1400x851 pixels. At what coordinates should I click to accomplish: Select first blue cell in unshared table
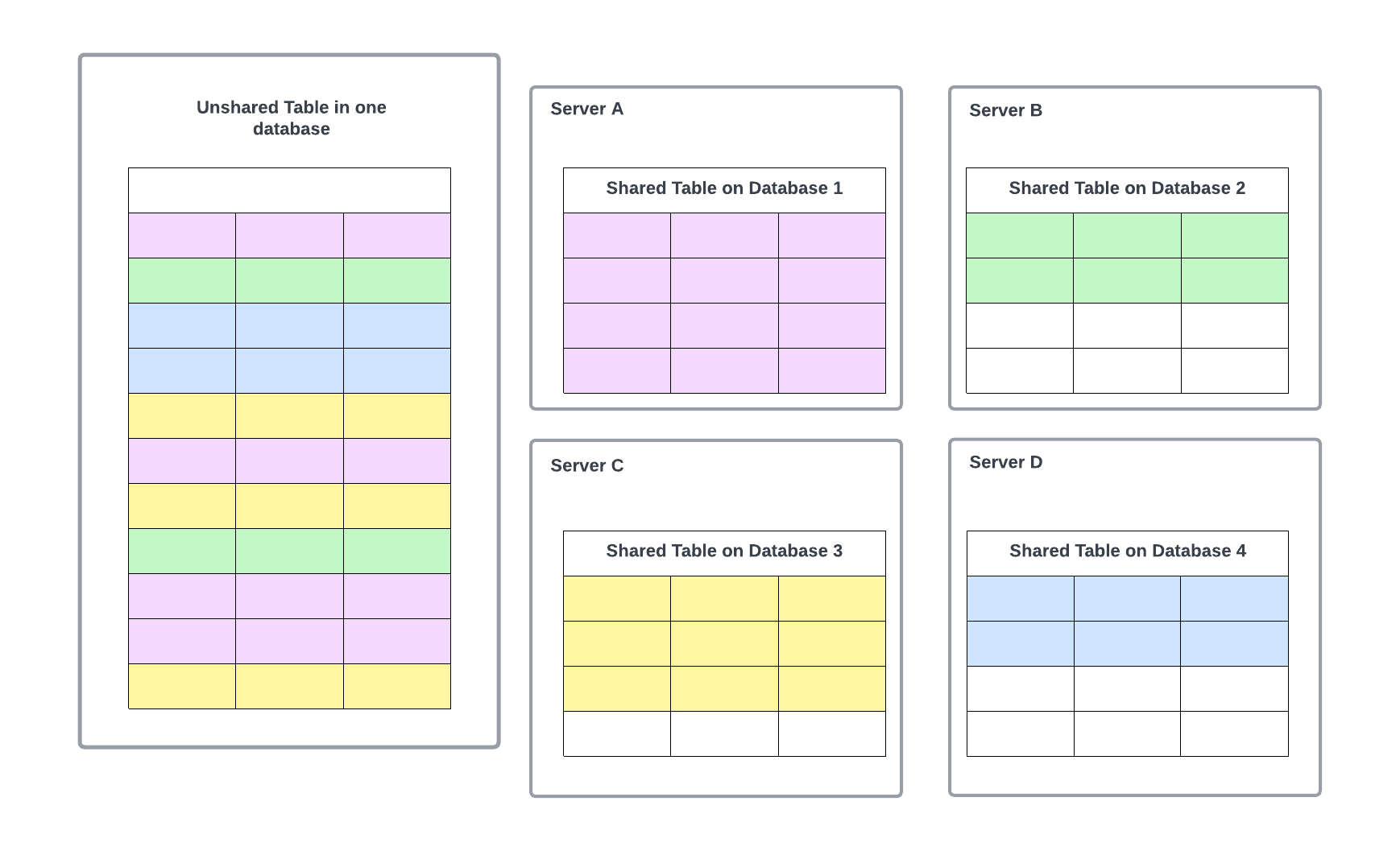[182, 325]
